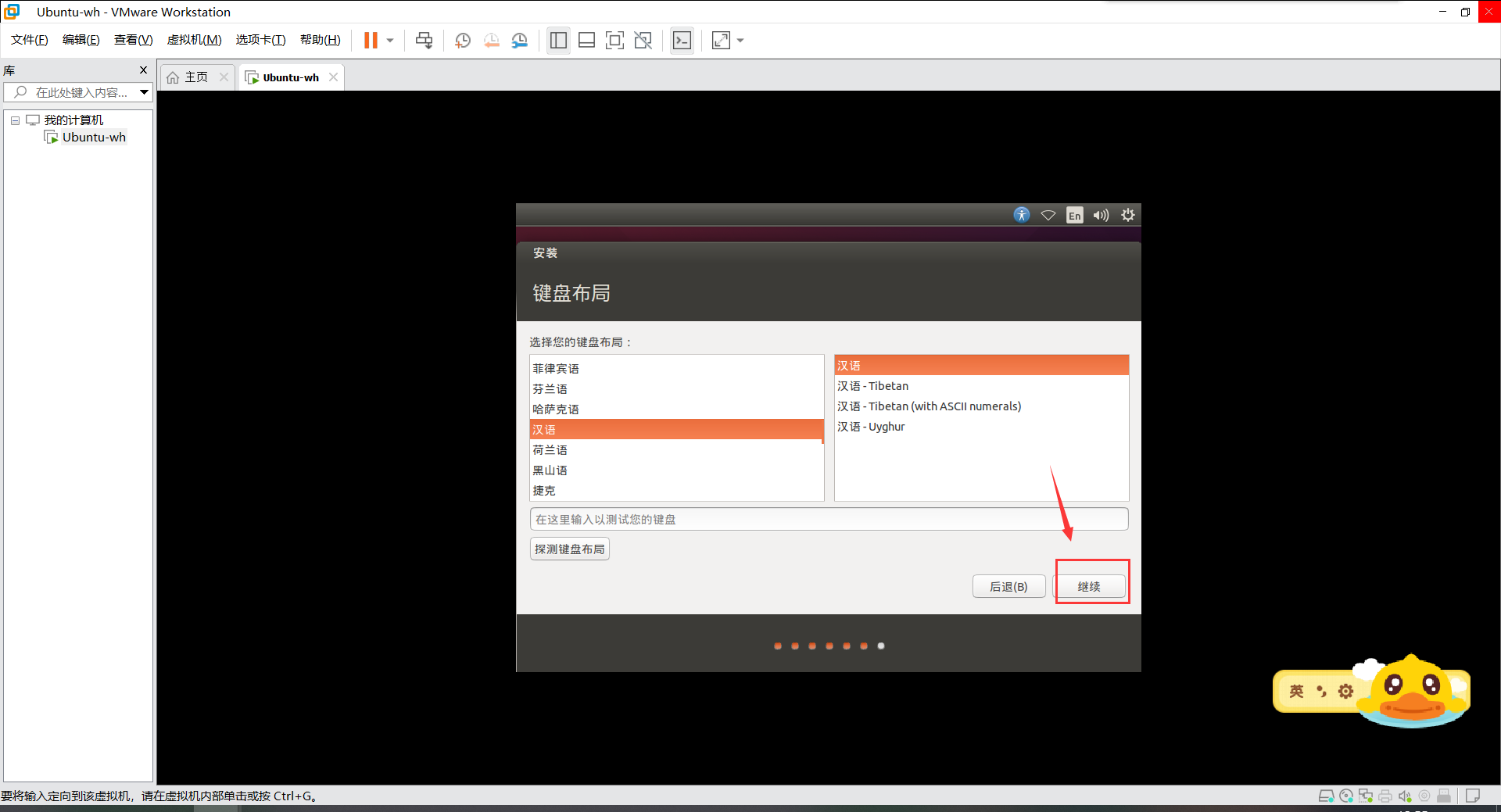
Task: Open the system gear menu in Ubuntu panel
Action: [x=1127, y=215]
